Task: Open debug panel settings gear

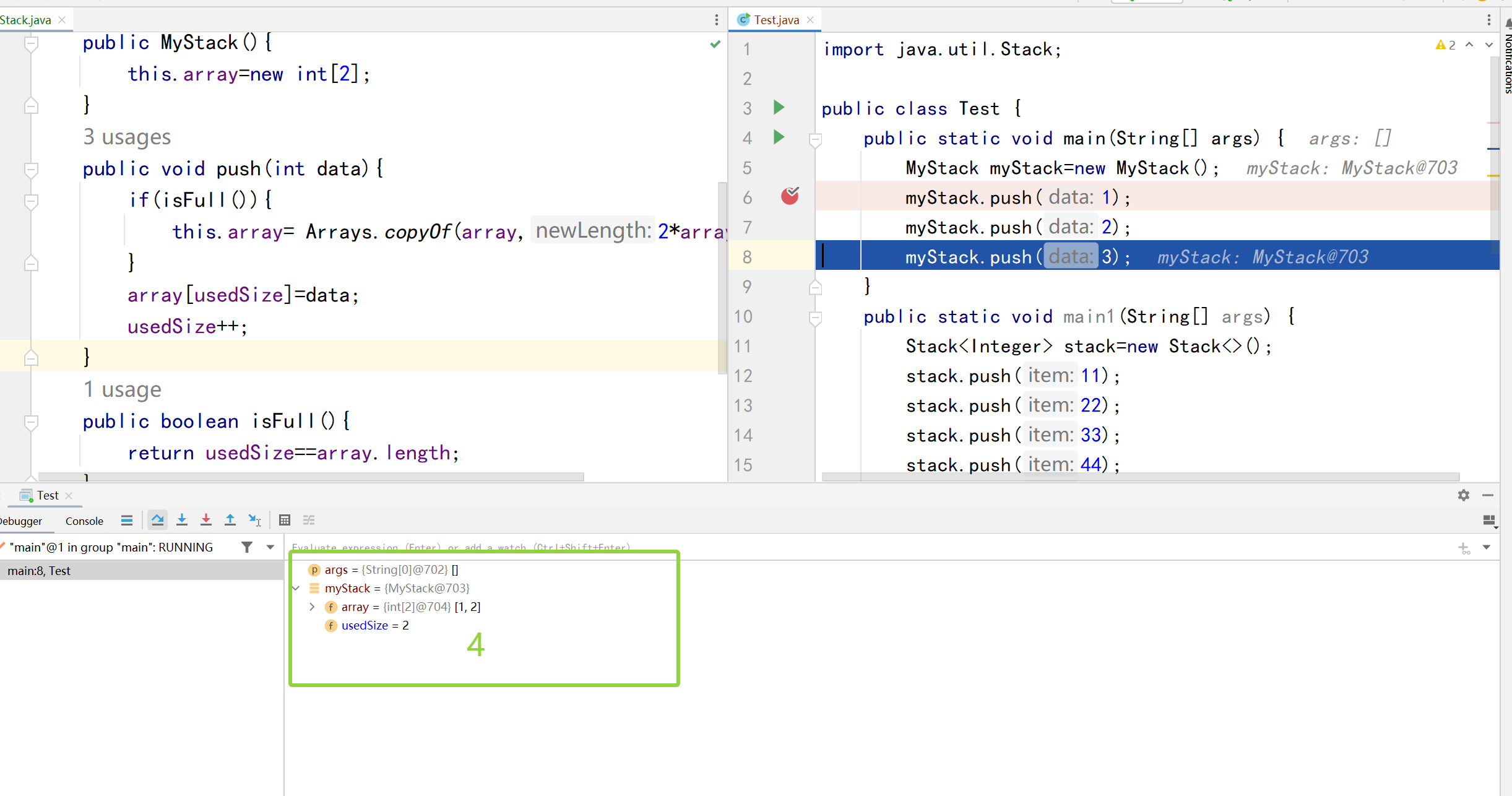Action: tap(1463, 495)
